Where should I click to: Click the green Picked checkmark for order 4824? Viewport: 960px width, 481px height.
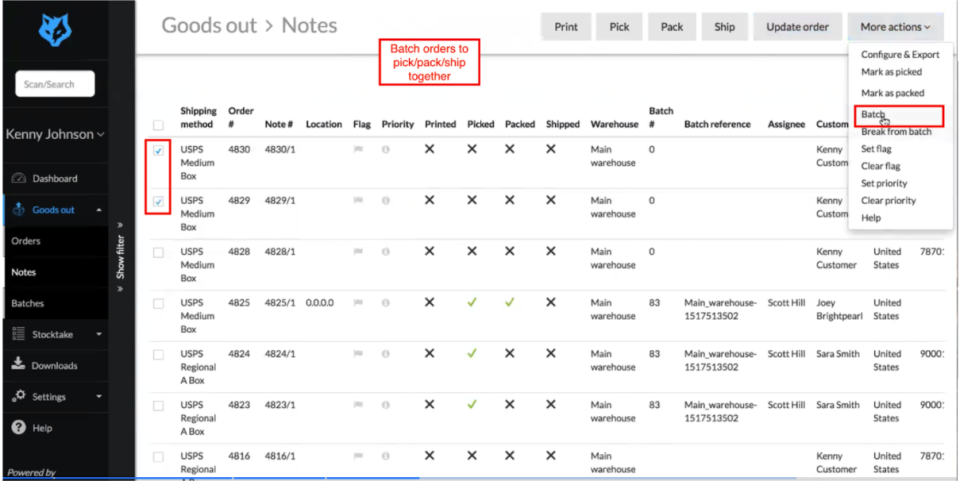click(x=472, y=353)
